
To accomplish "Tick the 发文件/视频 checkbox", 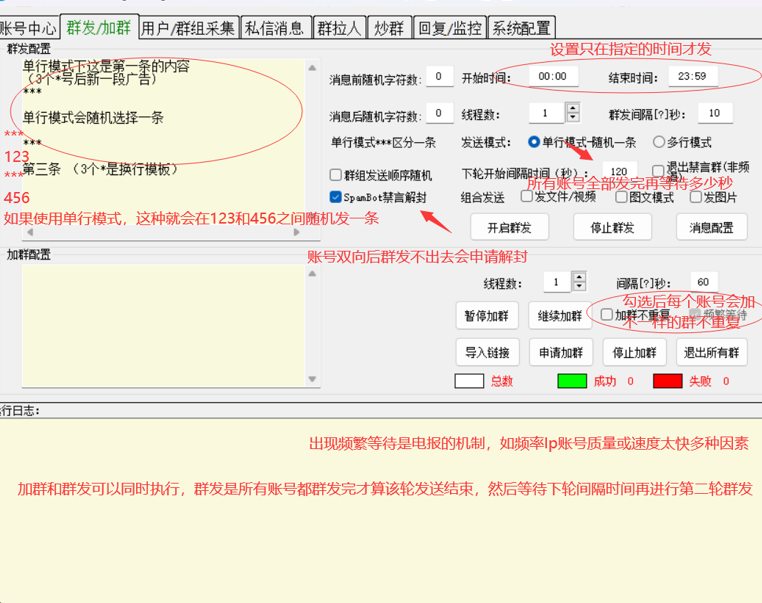I will (x=526, y=197).
